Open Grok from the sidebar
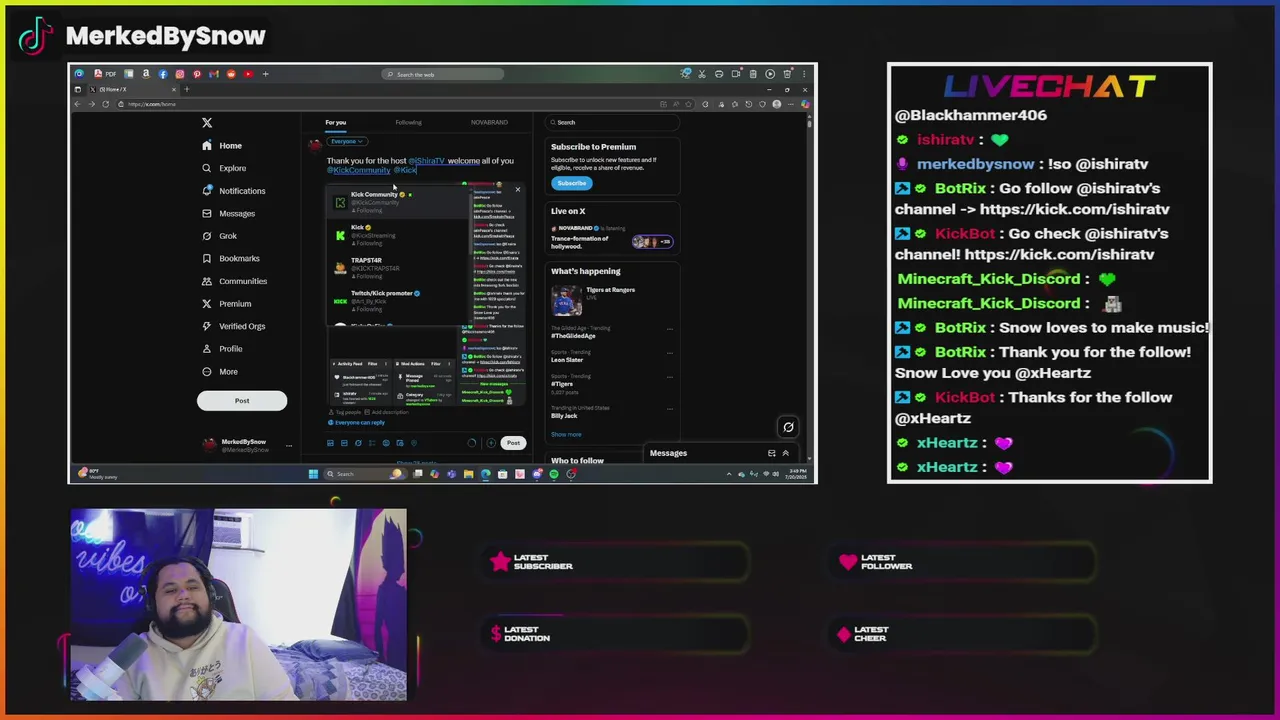 219,236
